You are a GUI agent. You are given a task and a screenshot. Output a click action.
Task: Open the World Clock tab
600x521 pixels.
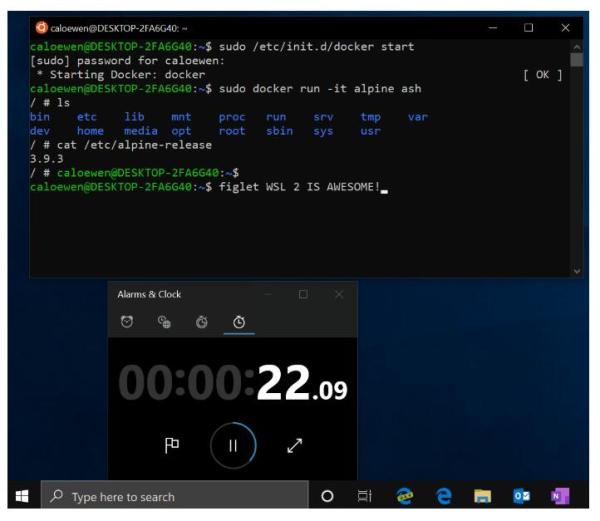164,322
